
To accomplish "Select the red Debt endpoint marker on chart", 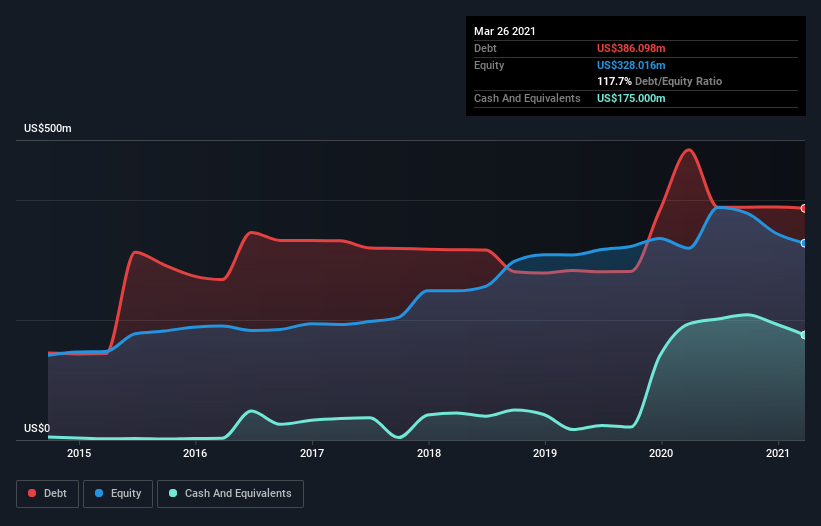I will click(x=804, y=208).
